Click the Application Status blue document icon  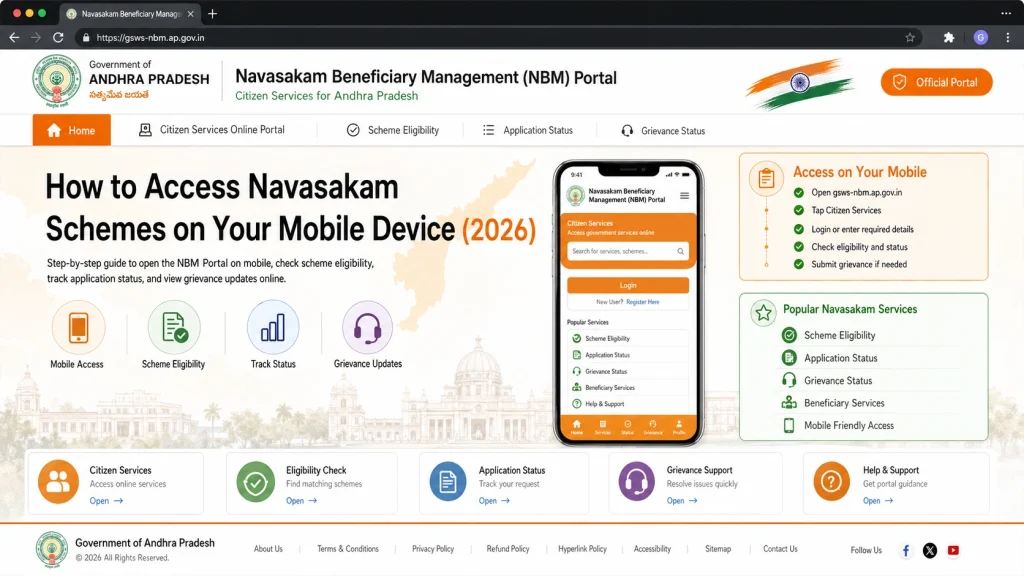pyautogui.click(x=448, y=482)
